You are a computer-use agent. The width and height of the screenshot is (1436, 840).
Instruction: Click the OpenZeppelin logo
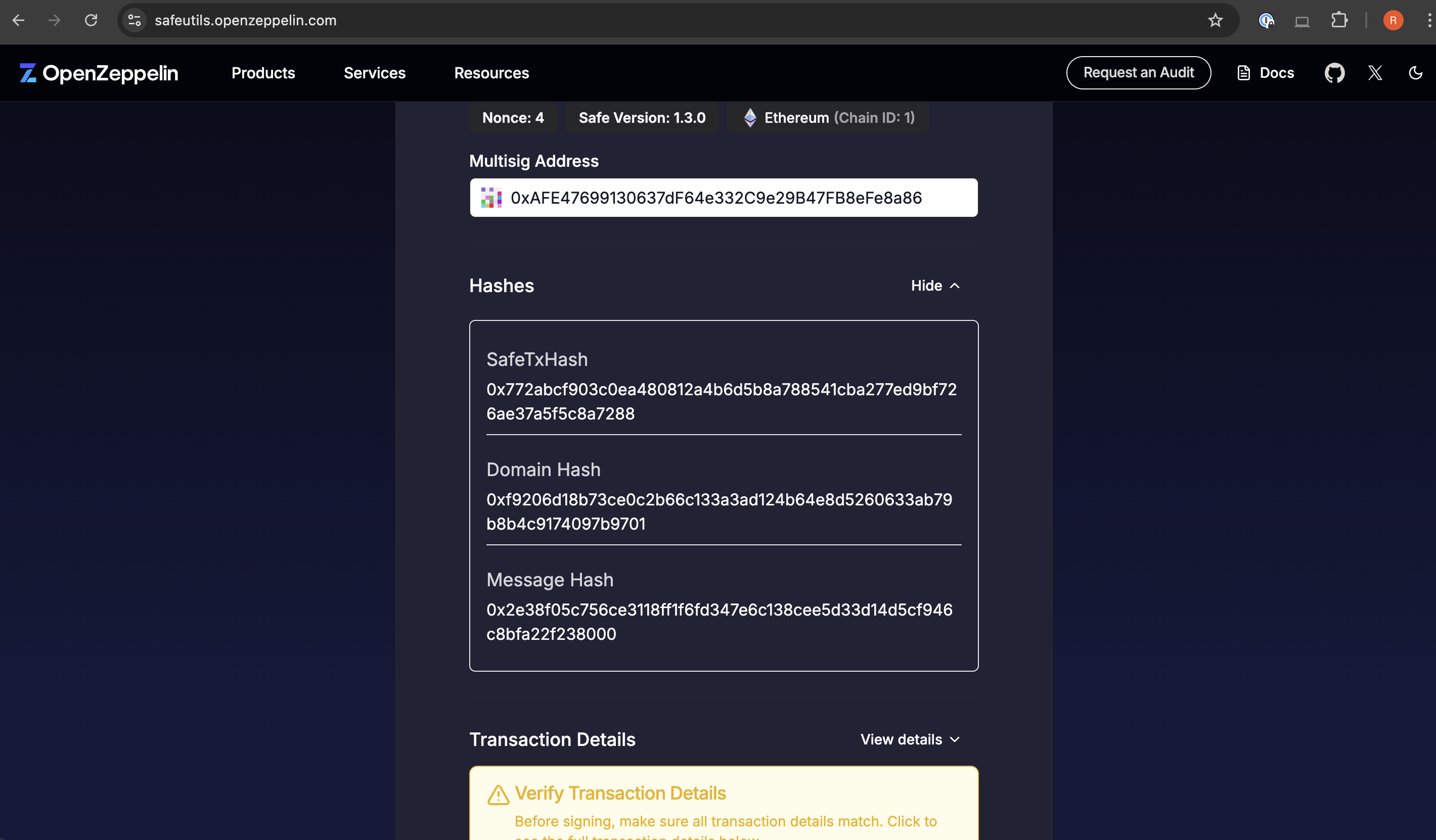[x=99, y=73]
